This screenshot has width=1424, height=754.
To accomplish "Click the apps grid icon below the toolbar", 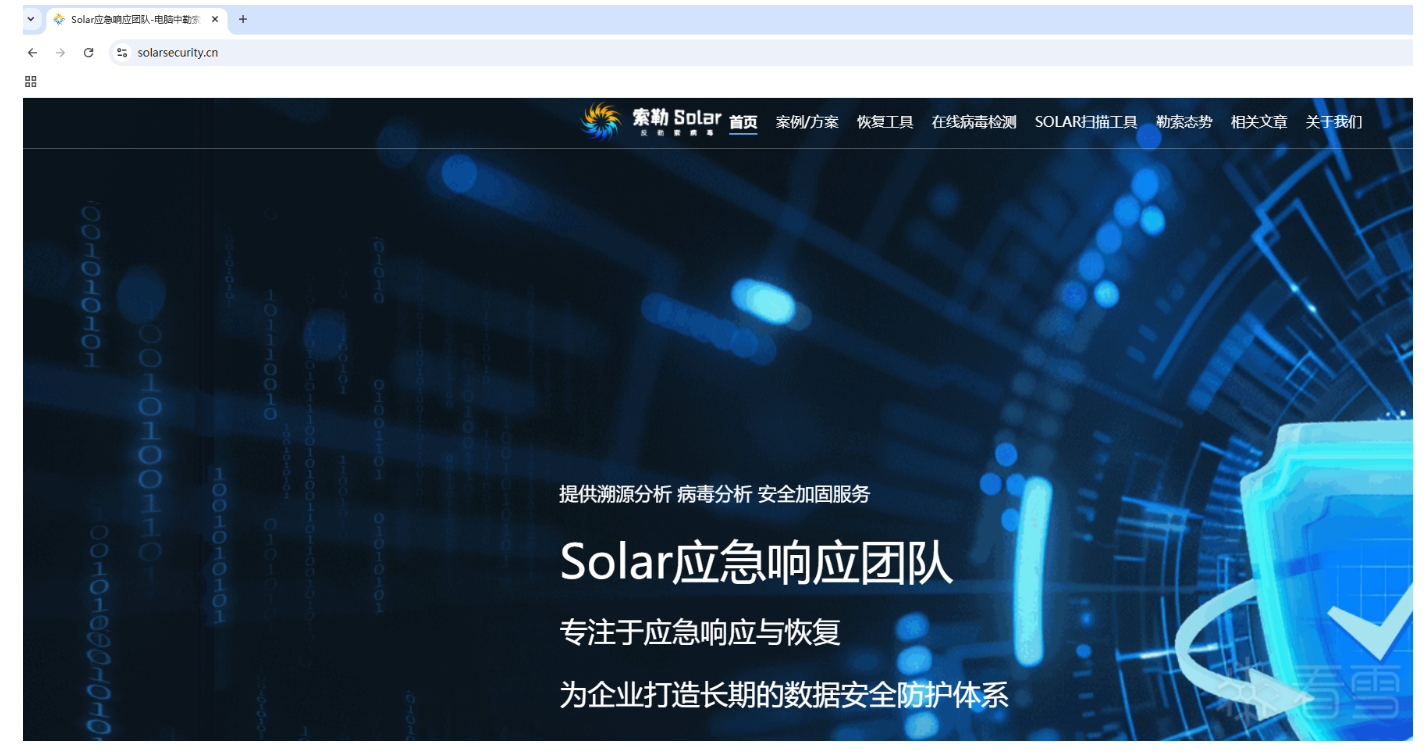I will point(29,81).
